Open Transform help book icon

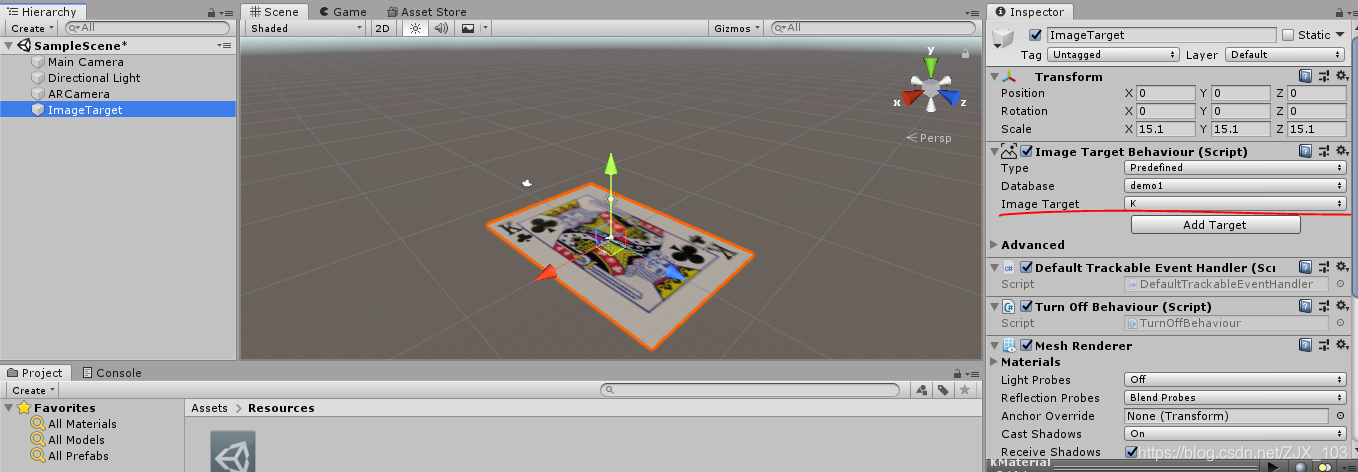click(1305, 76)
